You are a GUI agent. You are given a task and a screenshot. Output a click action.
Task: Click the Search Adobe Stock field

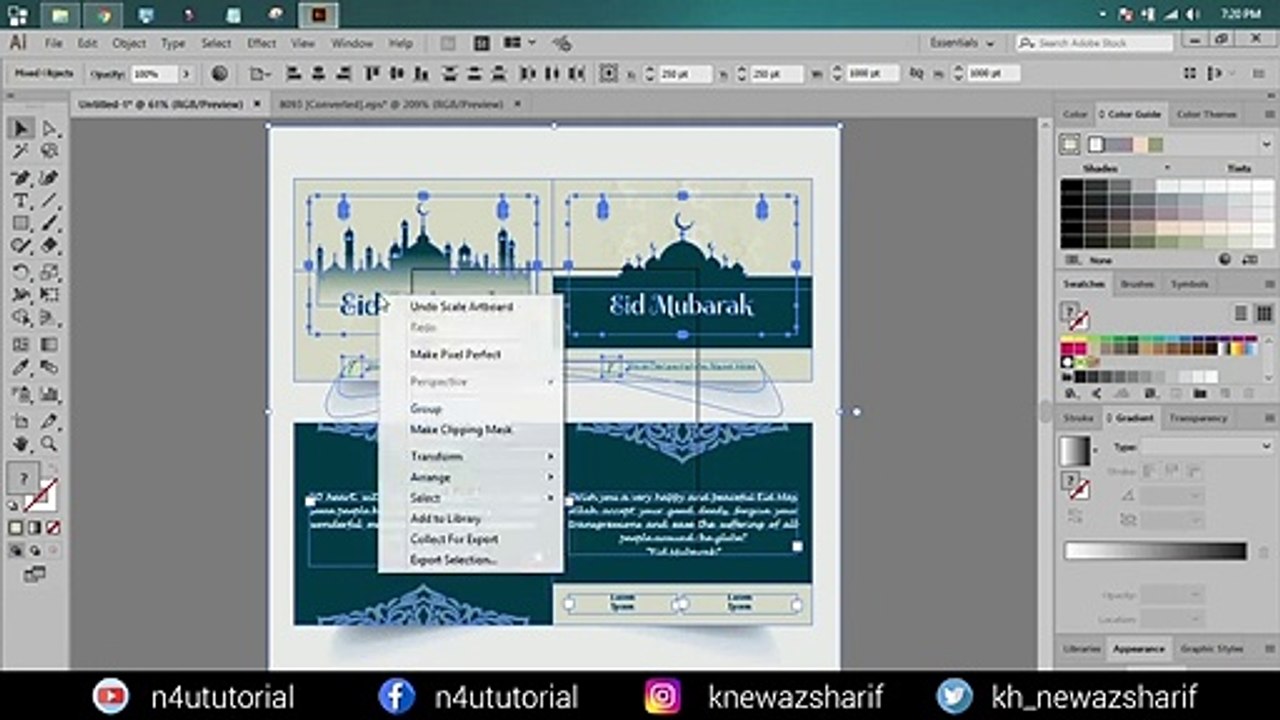coord(1095,43)
